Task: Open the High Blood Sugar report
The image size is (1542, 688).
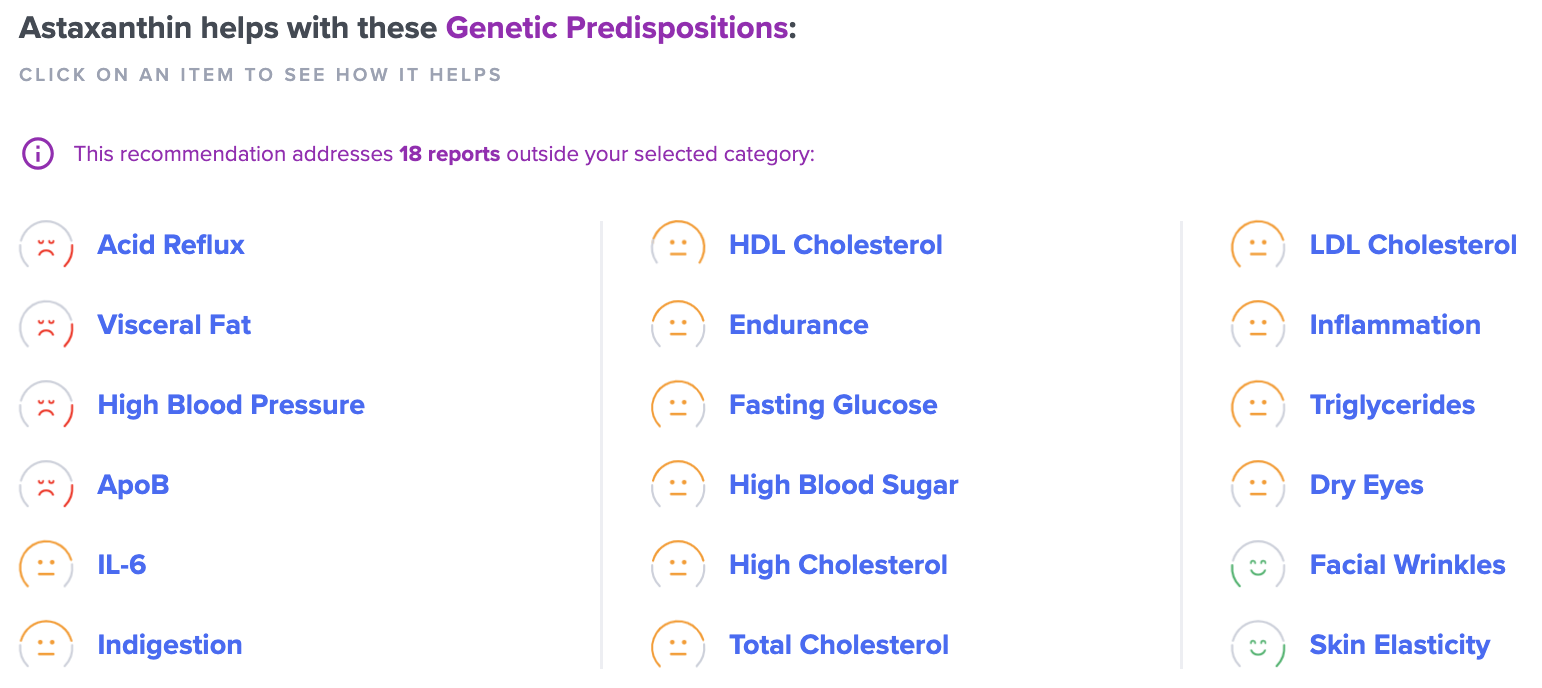Action: pos(843,485)
